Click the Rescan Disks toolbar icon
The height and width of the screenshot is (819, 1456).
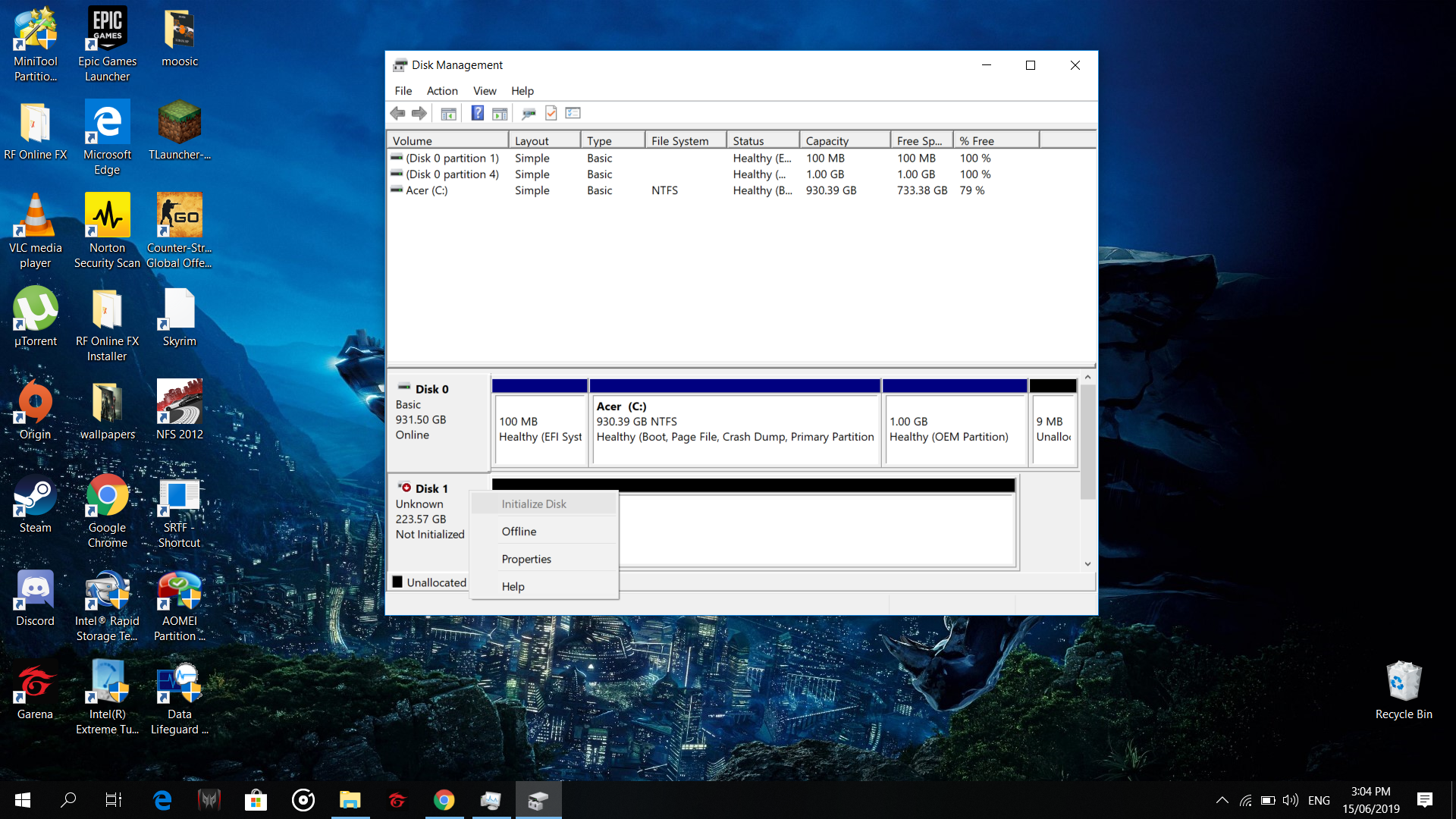(529, 114)
